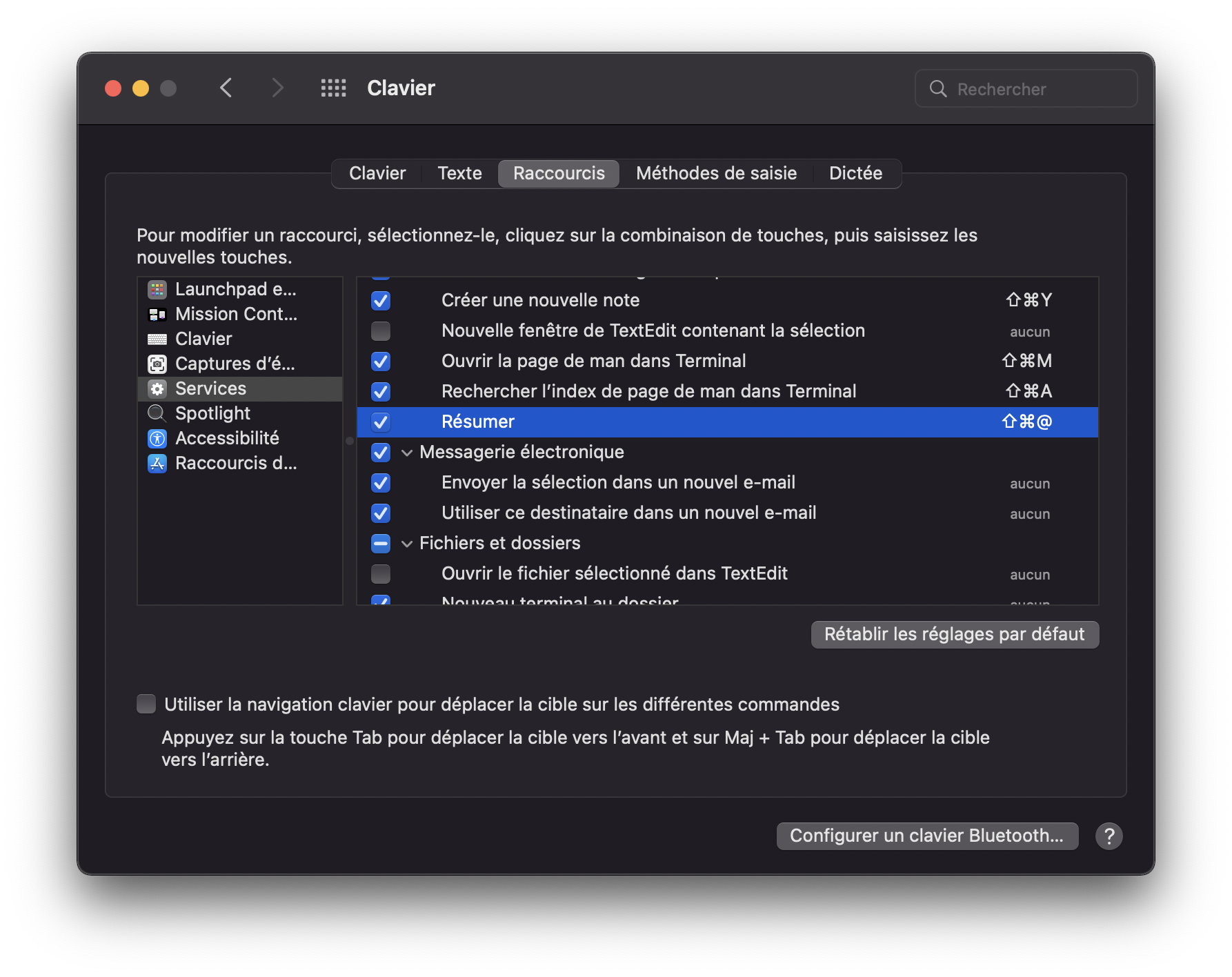Select the Spotlight magnifier icon

click(157, 413)
